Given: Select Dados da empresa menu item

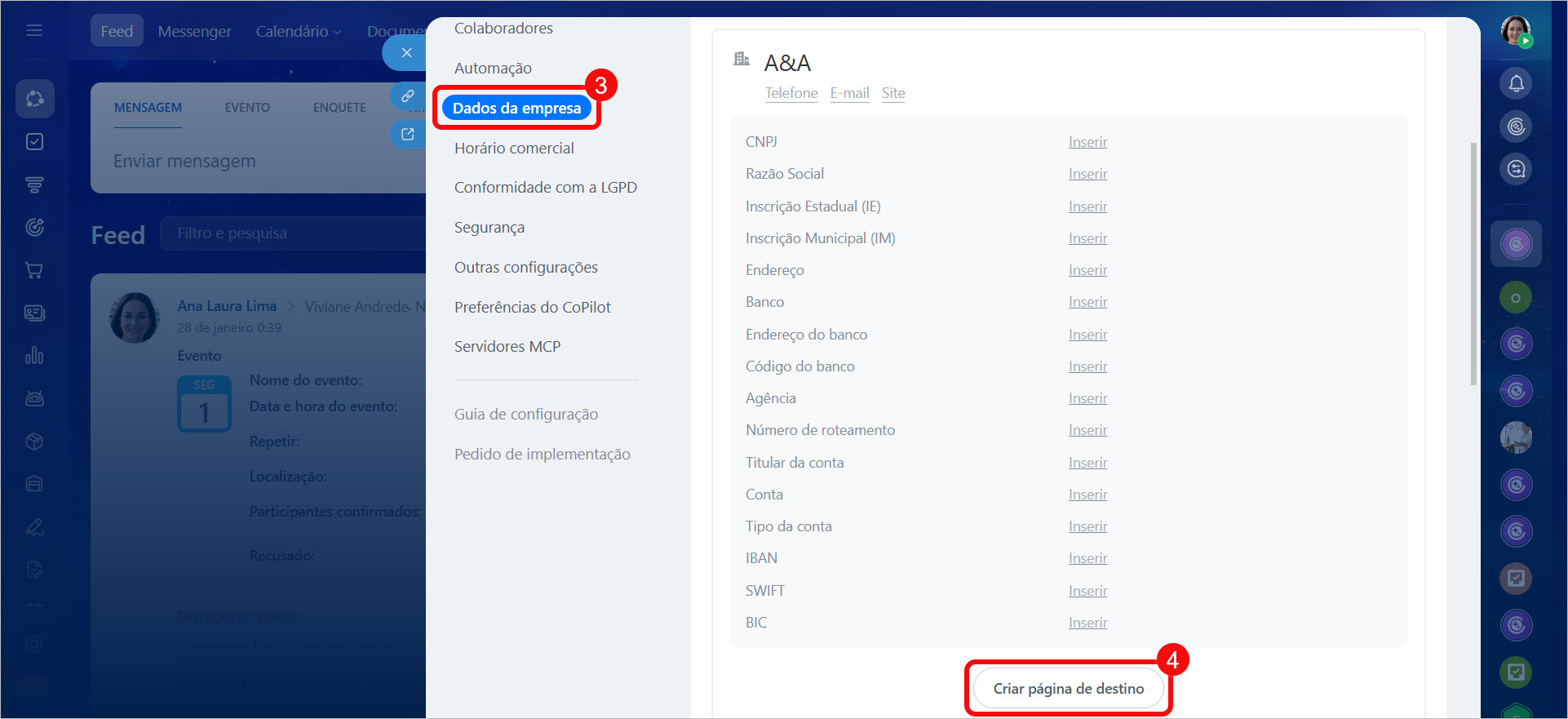Looking at the screenshot, I should click(x=516, y=108).
